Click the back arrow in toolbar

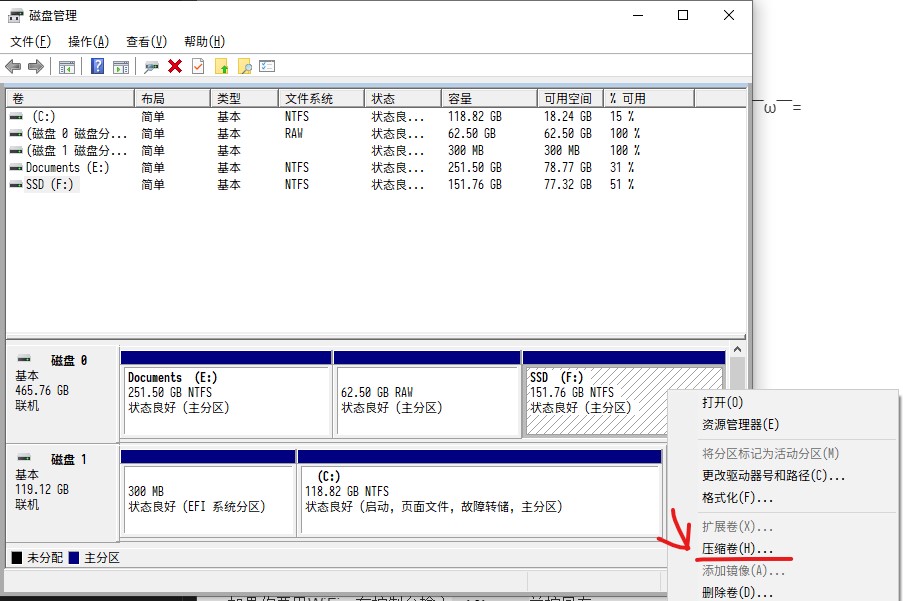[x=13, y=66]
